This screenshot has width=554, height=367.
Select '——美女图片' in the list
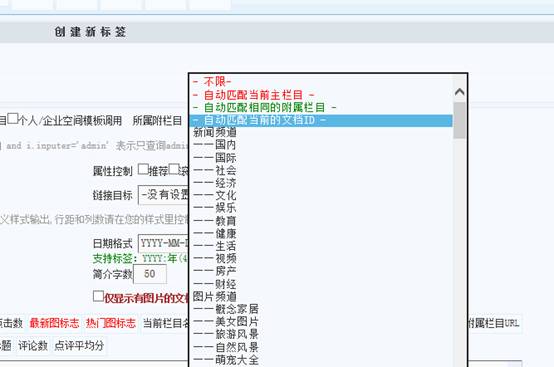pyautogui.click(x=321, y=322)
